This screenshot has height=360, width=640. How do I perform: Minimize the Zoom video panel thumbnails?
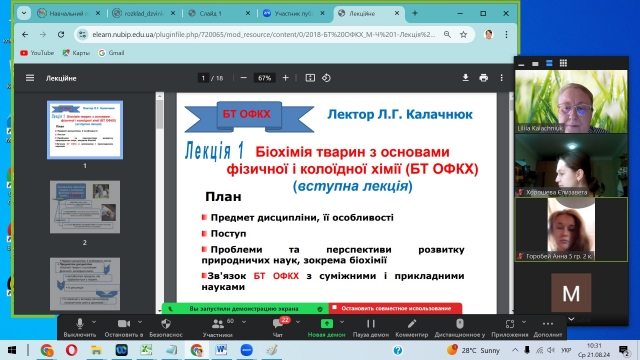click(x=521, y=64)
